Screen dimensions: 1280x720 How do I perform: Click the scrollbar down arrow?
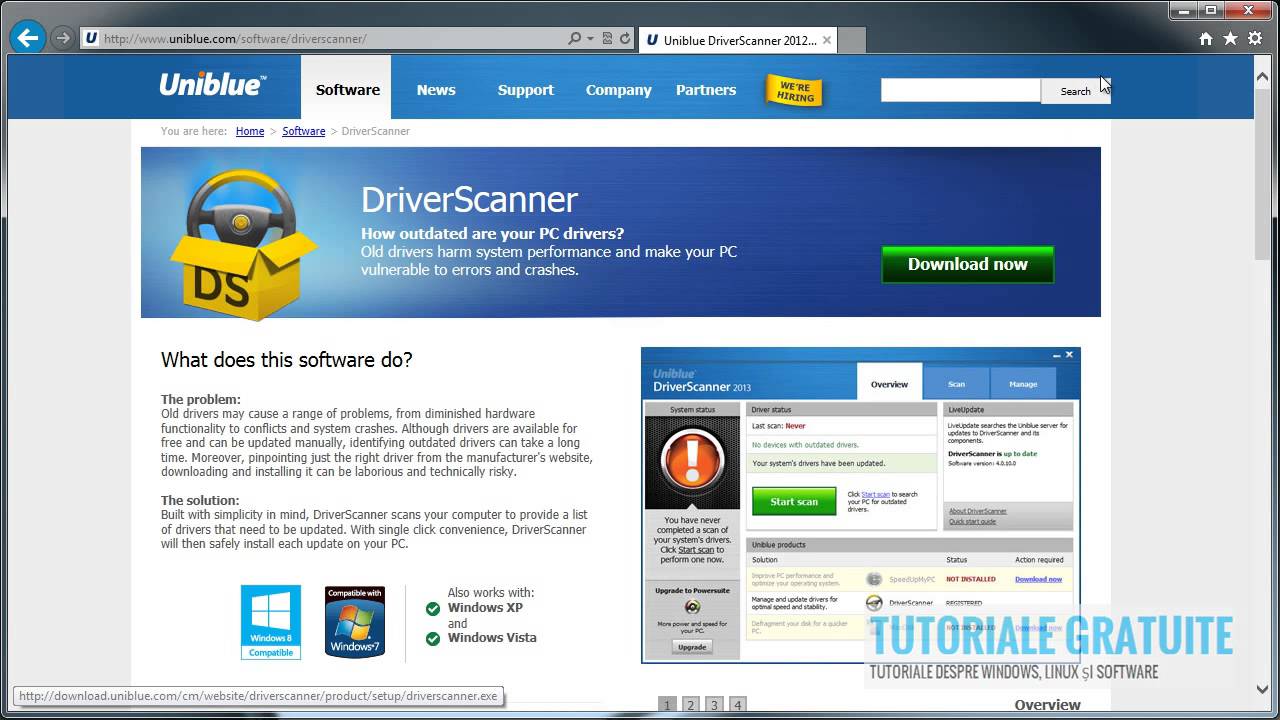point(1263,689)
